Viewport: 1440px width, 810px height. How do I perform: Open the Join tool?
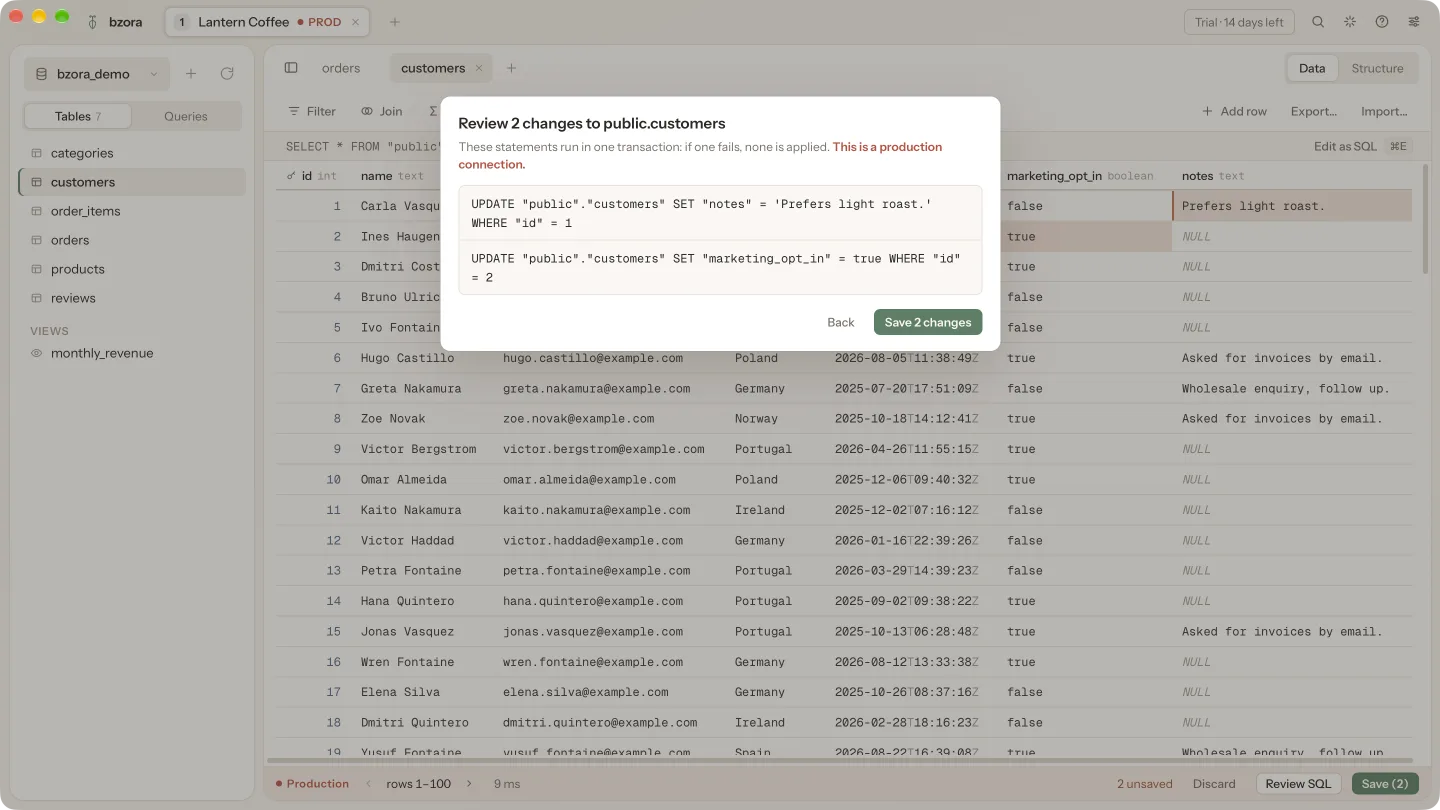pos(382,111)
